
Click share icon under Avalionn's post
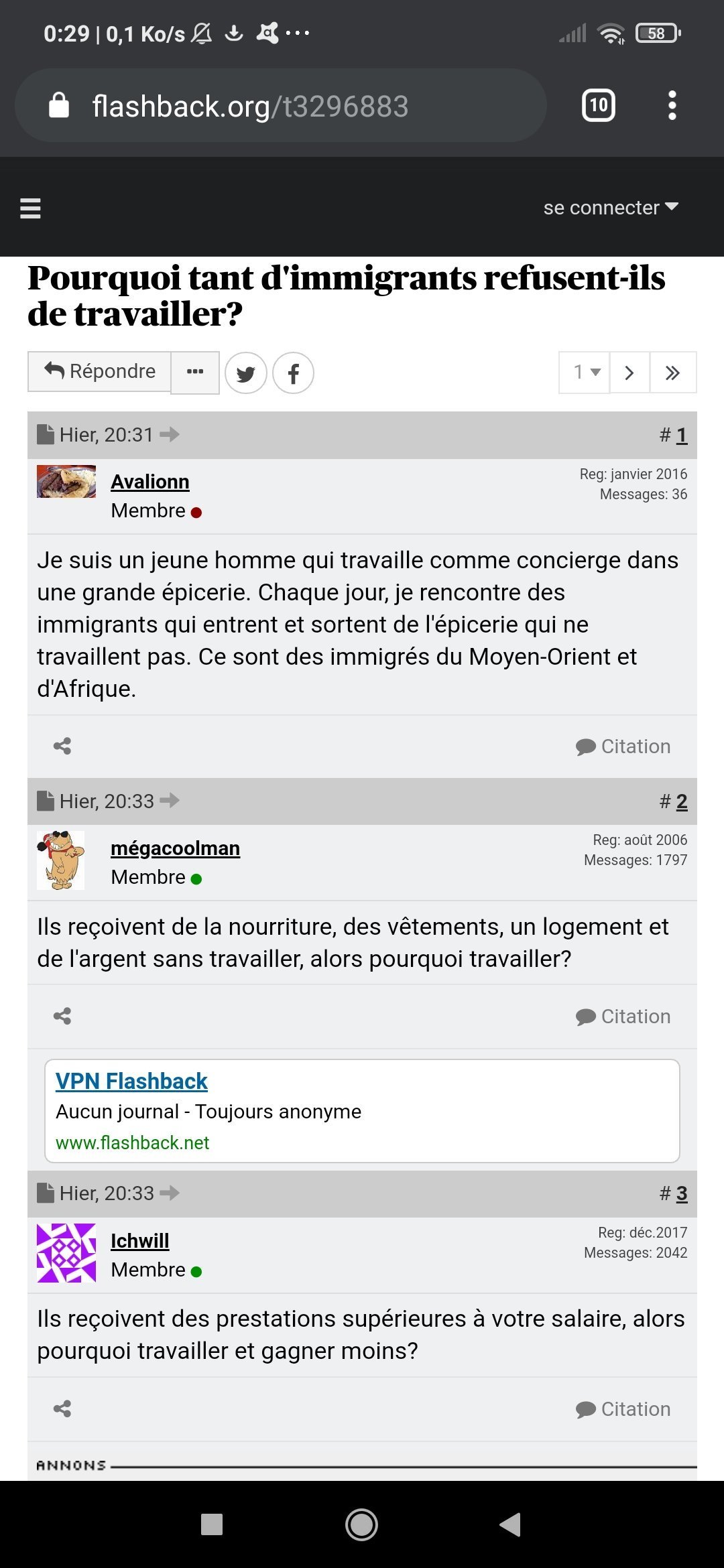coord(62,746)
